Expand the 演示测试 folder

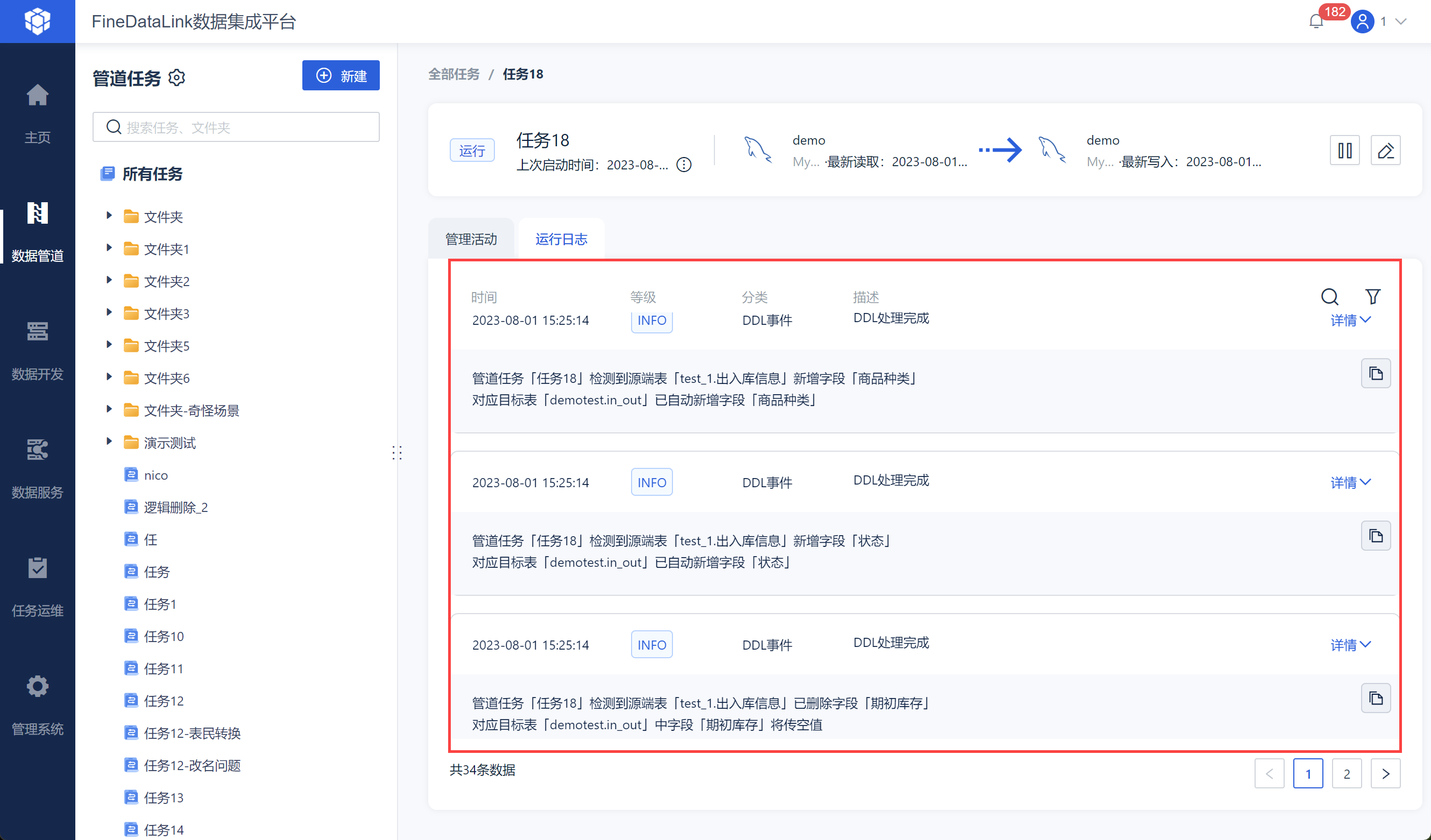point(109,442)
